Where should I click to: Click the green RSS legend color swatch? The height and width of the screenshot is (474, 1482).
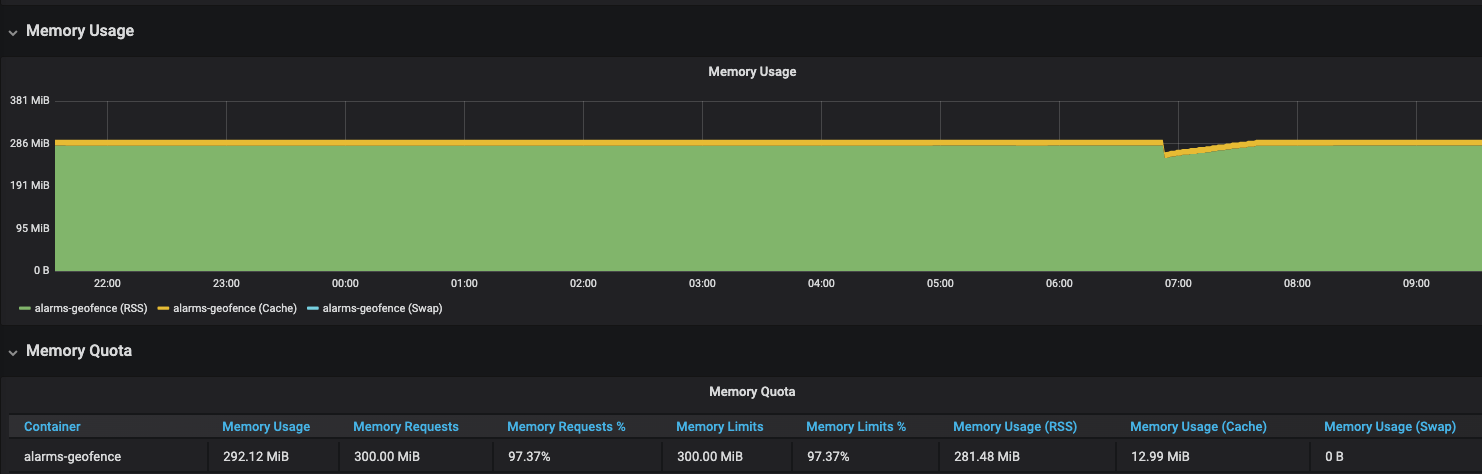click(x=25, y=309)
